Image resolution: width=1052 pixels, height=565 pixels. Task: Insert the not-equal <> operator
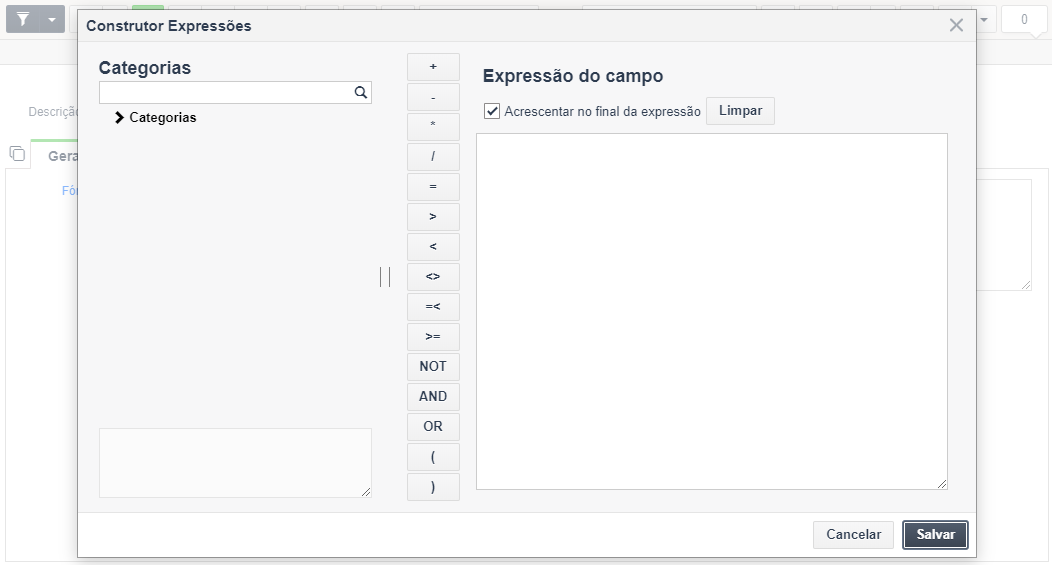[x=433, y=276]
